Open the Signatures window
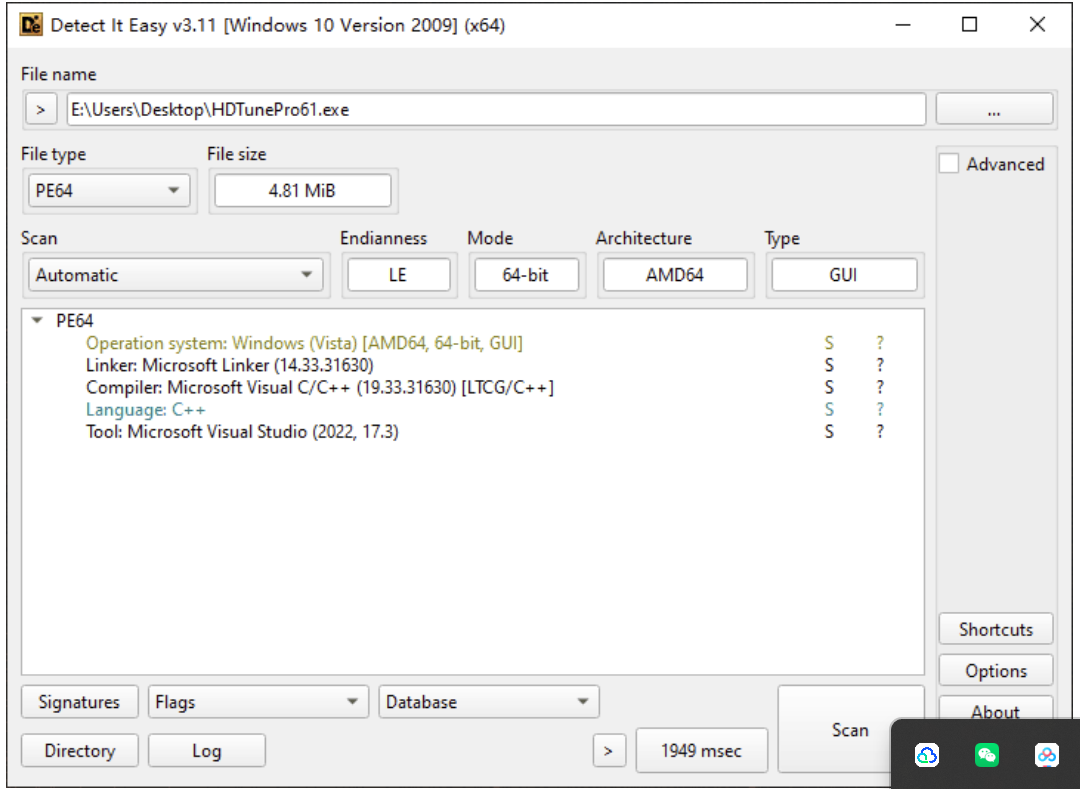 79,701
